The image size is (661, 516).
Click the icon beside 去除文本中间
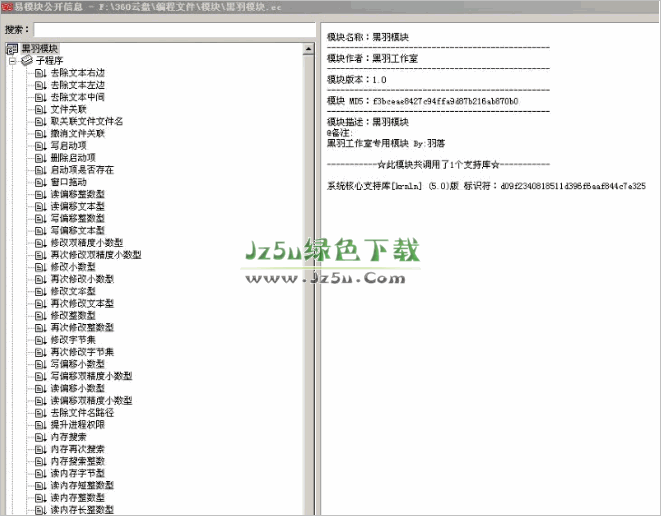41,97
